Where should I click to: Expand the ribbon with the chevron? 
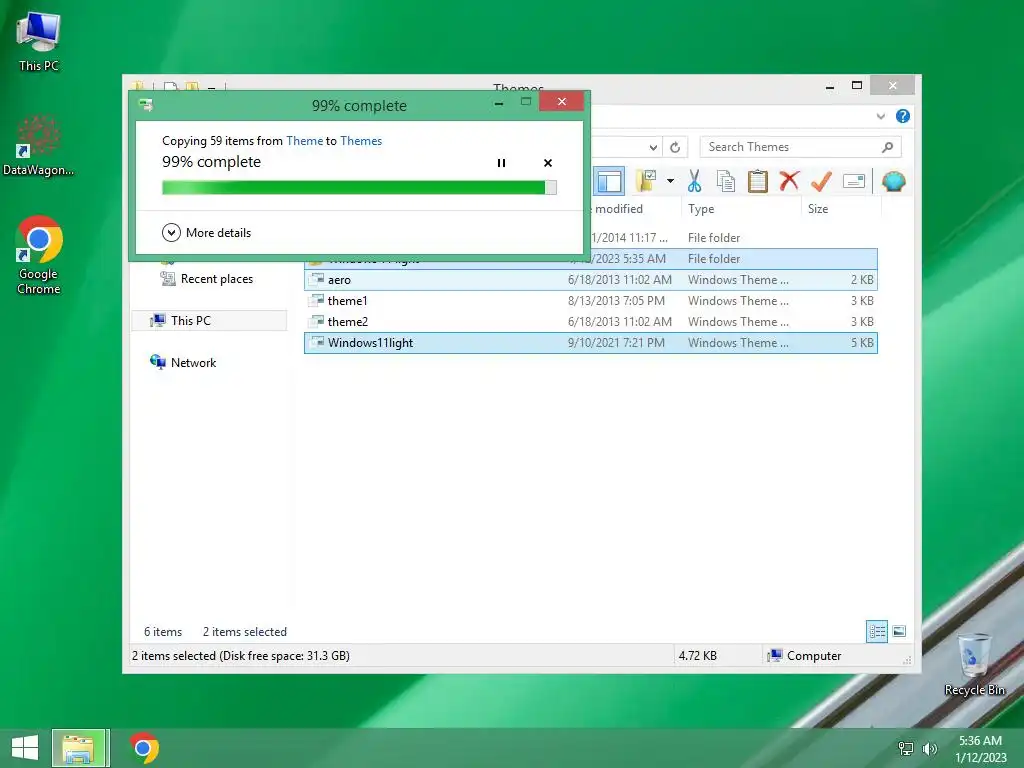tap(880, 116)
